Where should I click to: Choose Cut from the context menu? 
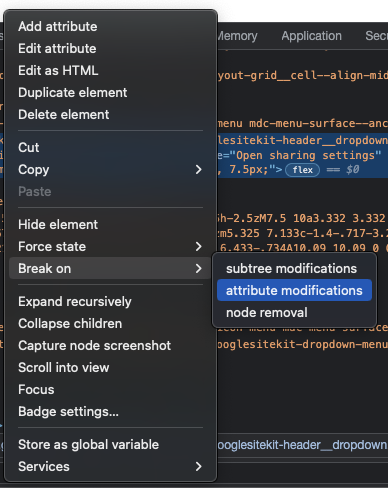pos(109,147)
